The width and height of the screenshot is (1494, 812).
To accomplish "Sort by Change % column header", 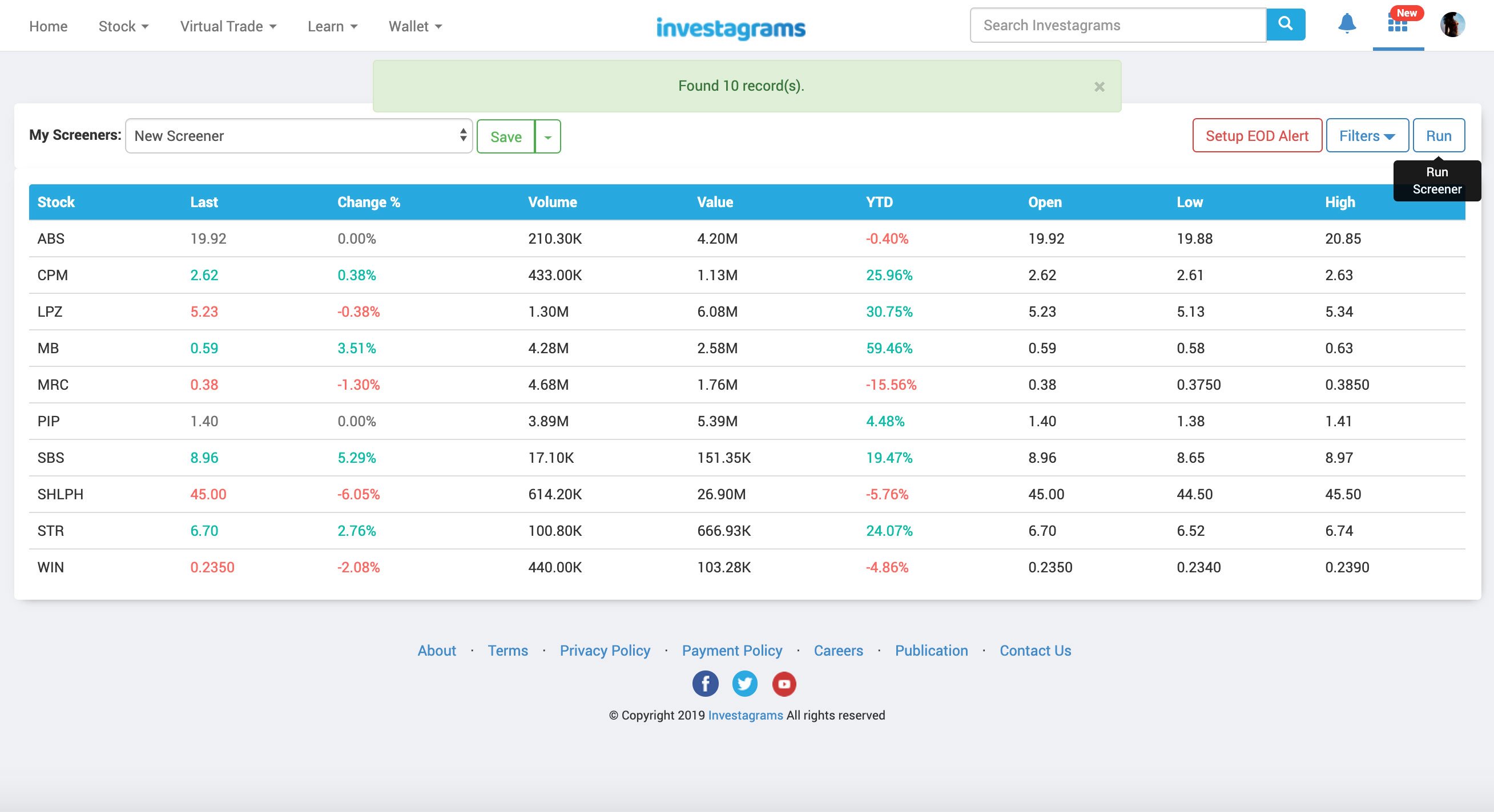I will 369,202.
